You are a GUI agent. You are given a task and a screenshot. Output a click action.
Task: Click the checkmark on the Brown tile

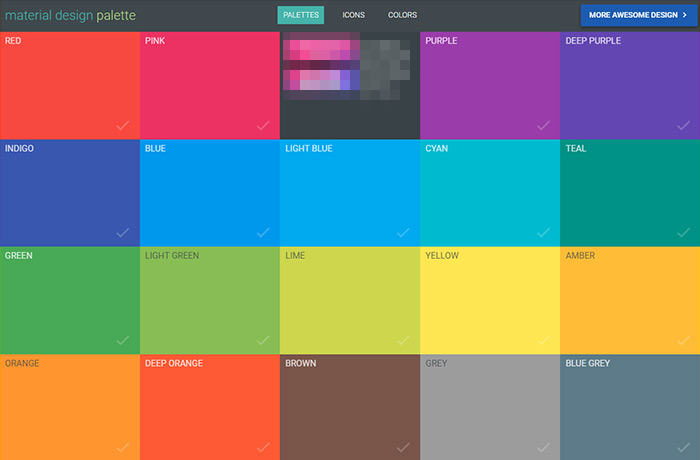[x=403, y=447]
